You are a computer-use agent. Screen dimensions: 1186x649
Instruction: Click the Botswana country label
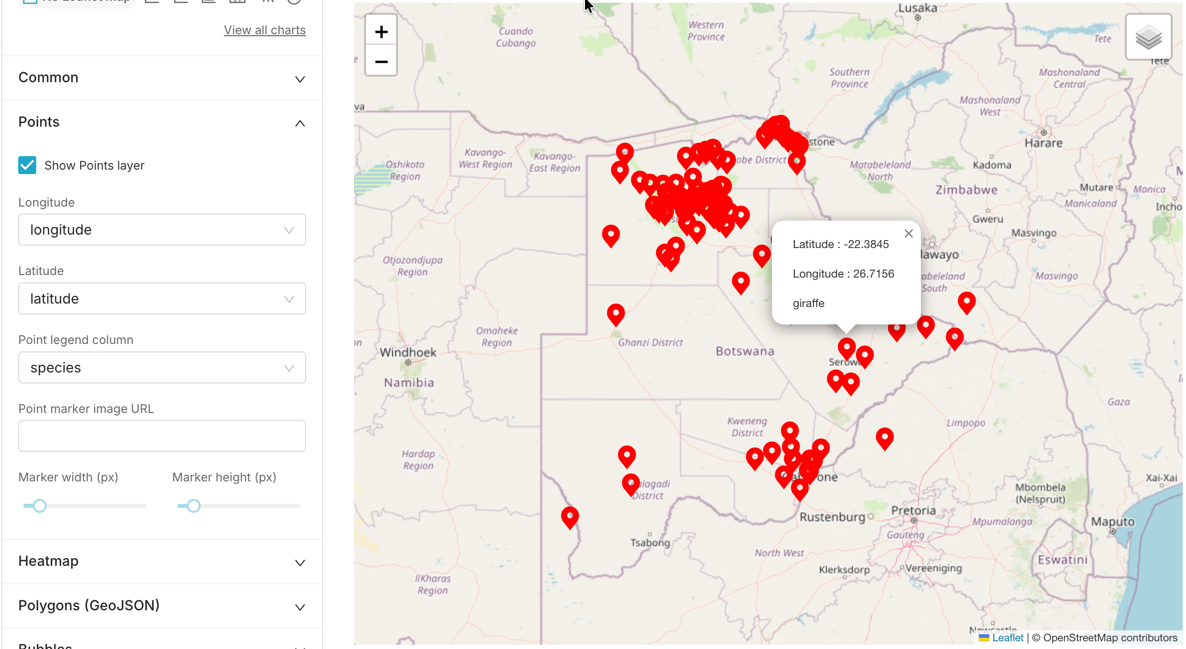click(x=745, y=351)
